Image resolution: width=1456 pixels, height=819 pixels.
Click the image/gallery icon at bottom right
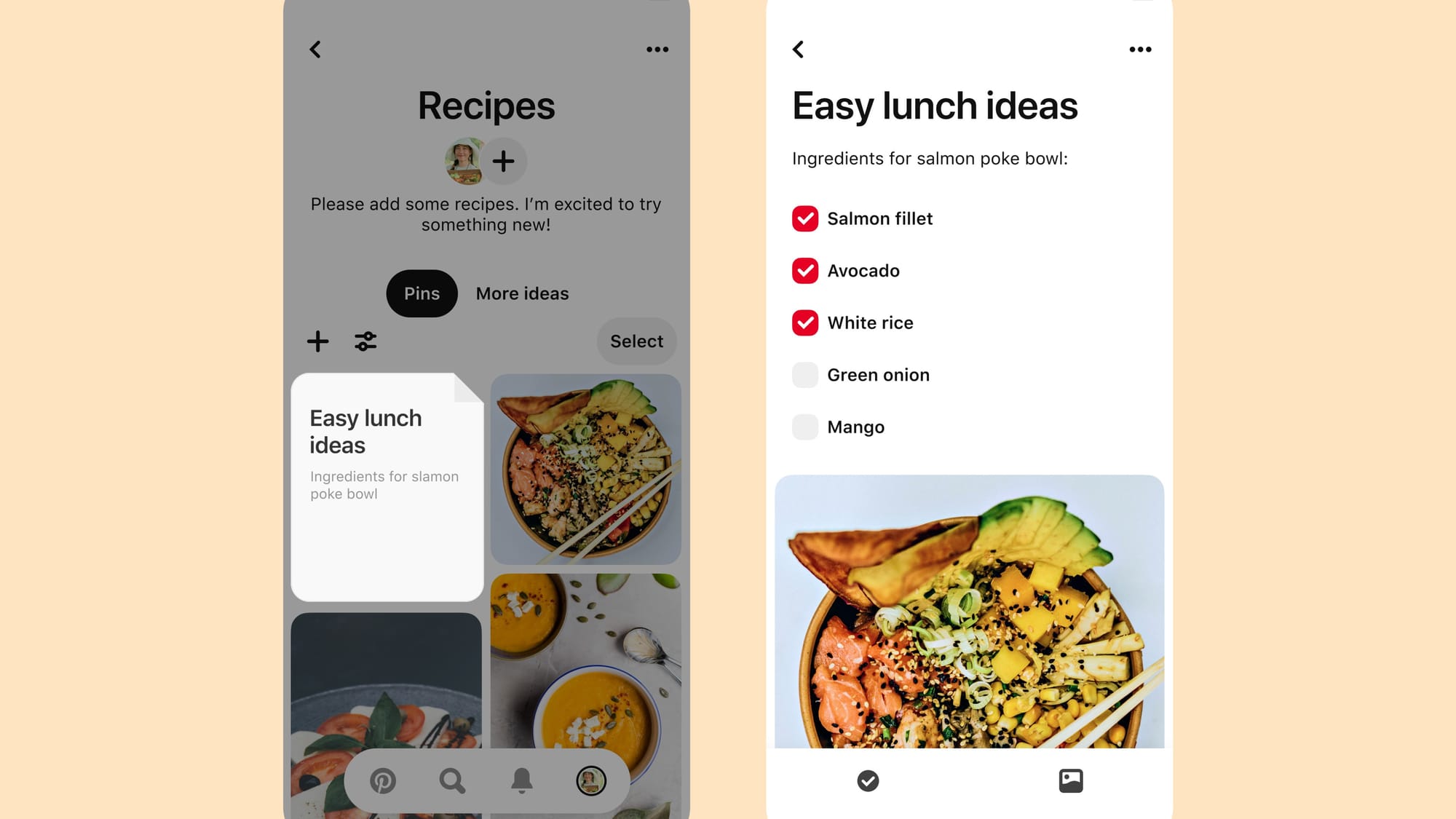(x=1070, y=781)
